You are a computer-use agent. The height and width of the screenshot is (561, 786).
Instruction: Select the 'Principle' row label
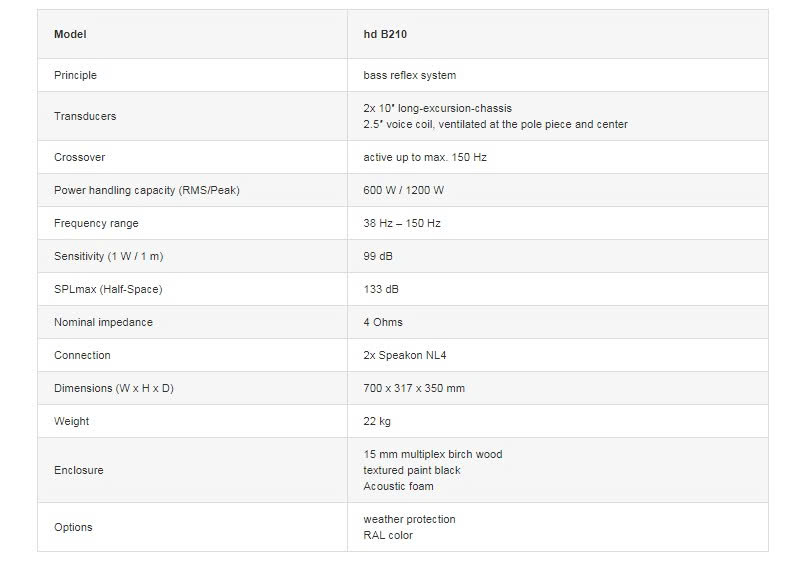click(x=75, y=75)
